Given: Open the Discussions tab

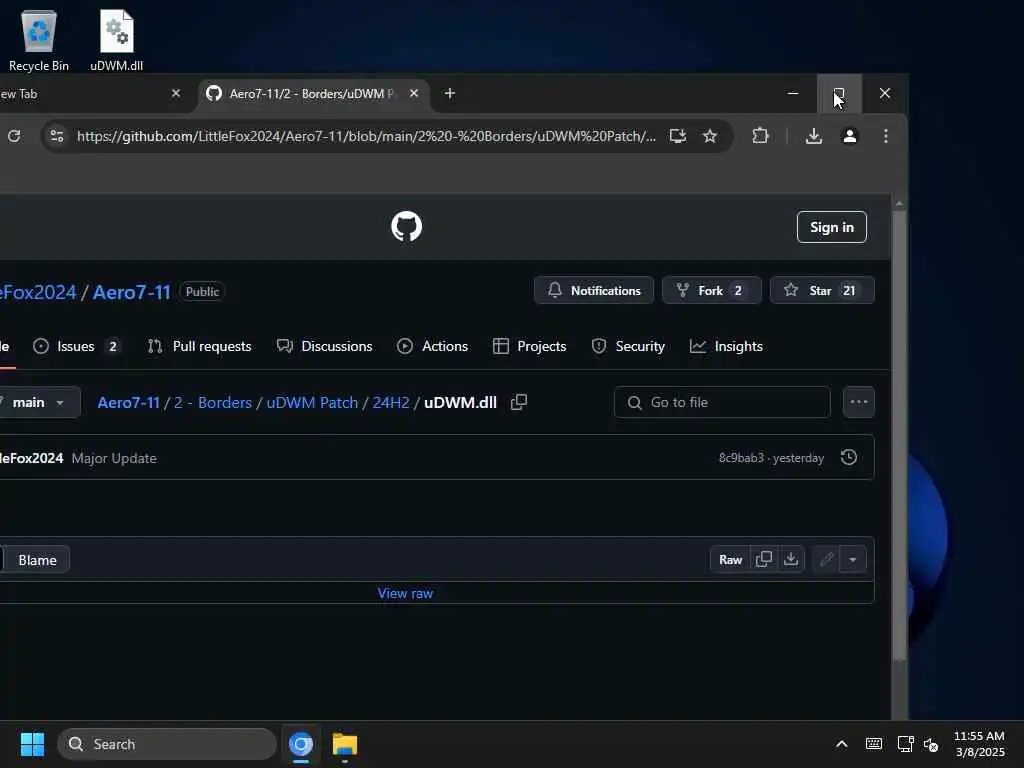Looking at the screenshot, I should [x=325, y=346].
